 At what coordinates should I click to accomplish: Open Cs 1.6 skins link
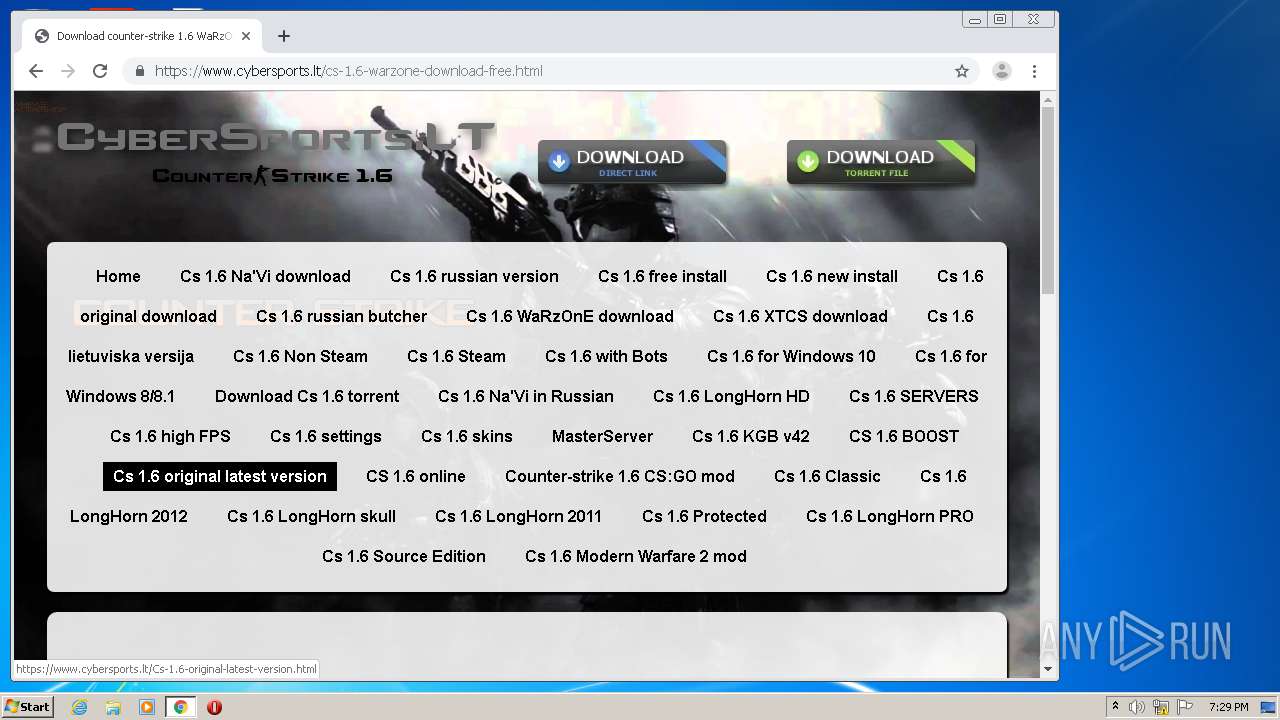[467, 436]
